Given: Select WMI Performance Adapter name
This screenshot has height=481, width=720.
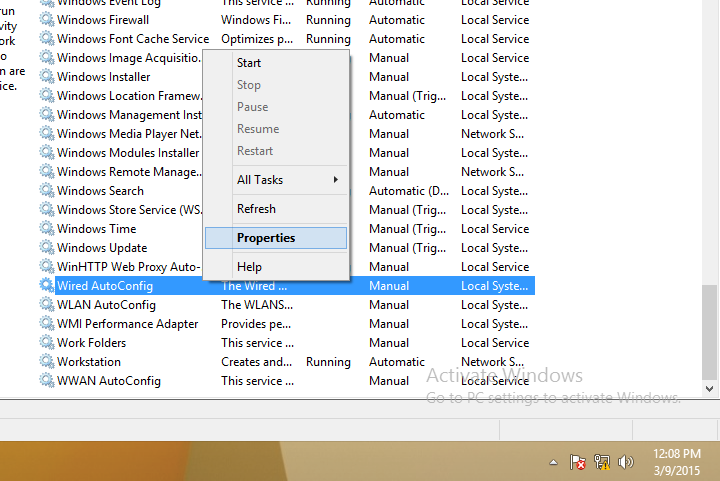Looking at the screenshot, I should coord(127,324).
